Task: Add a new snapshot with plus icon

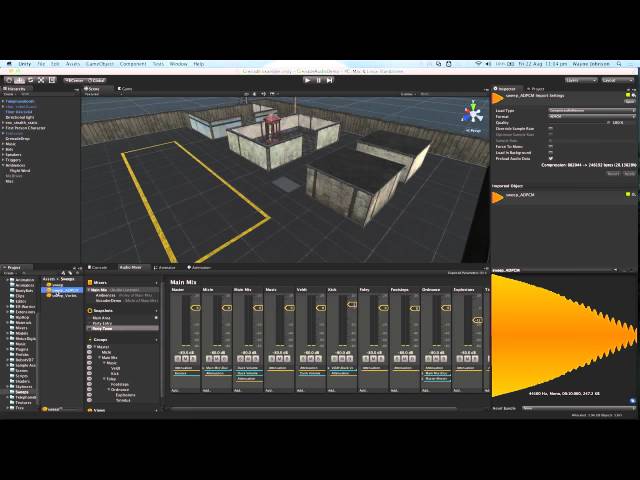Action: pos(156,311)
